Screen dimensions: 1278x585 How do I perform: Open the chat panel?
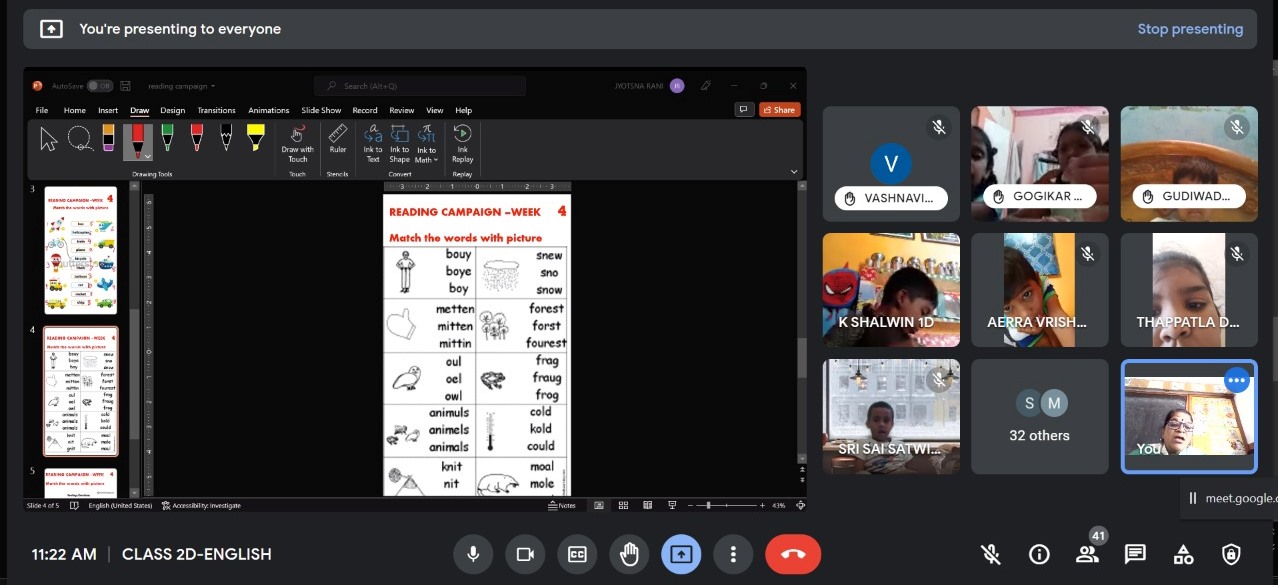[1135, 554]
